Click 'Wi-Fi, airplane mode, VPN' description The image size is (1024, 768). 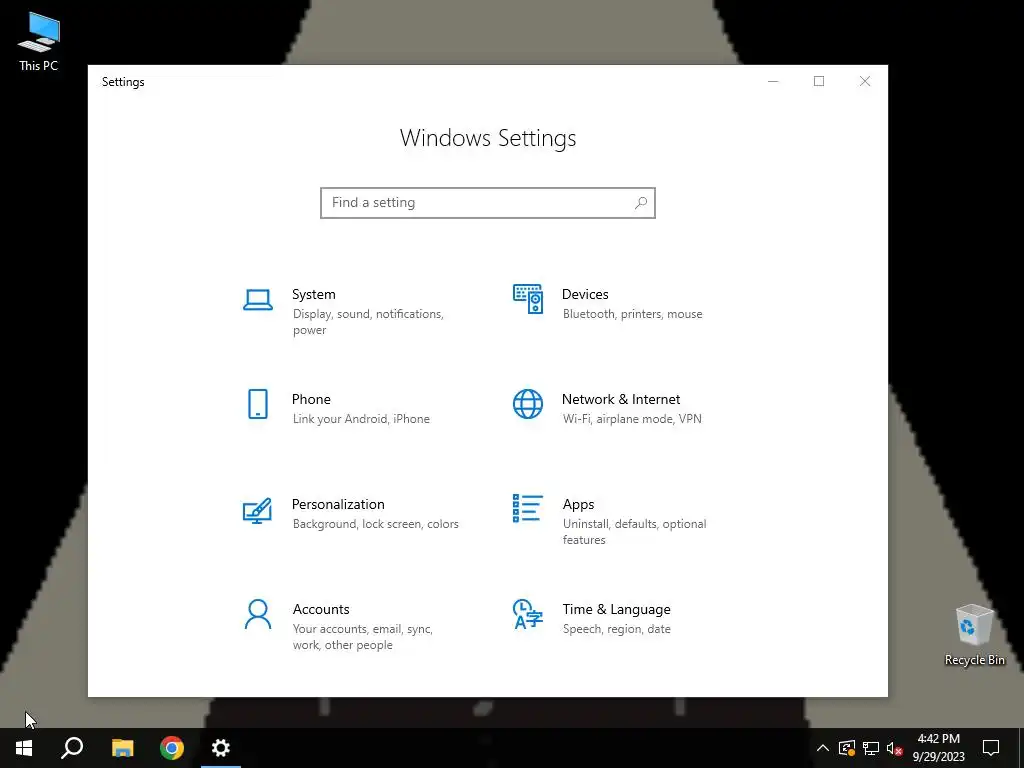coord(632,419)
